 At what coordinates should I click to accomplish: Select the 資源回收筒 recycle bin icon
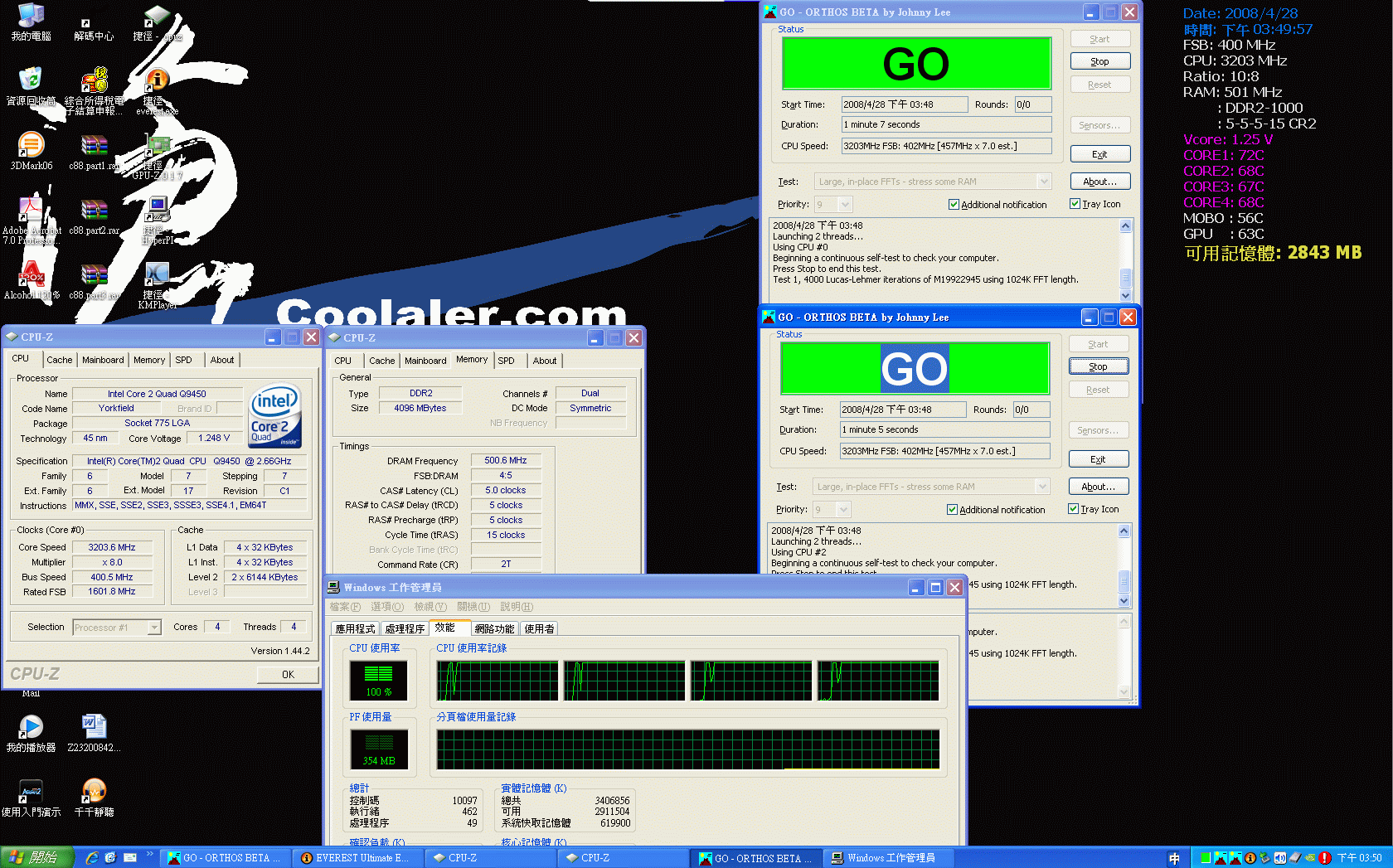point(31,86)
